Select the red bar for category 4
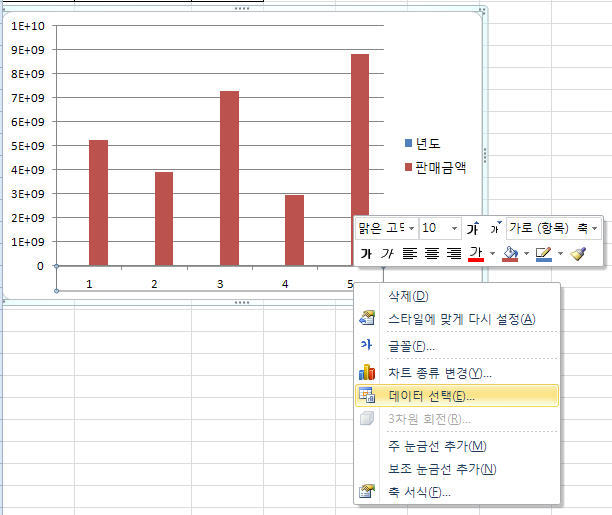This screenshot has width=612, height=515. [295, 230]
